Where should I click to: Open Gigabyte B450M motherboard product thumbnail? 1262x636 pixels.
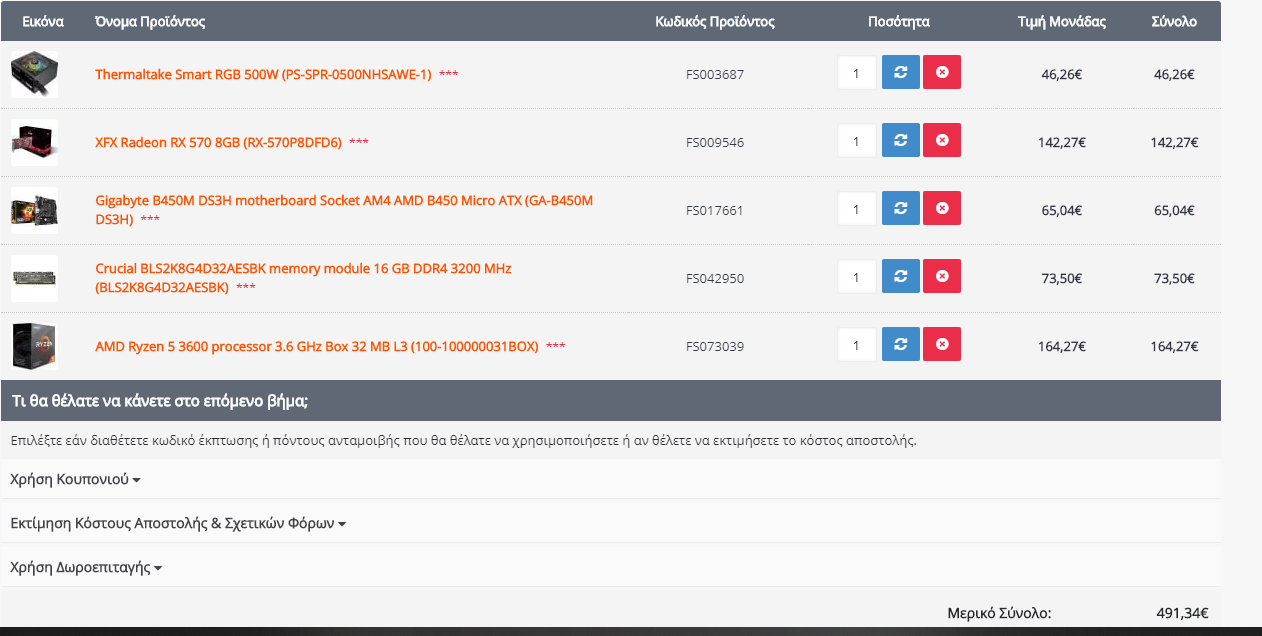click(34, 210)
